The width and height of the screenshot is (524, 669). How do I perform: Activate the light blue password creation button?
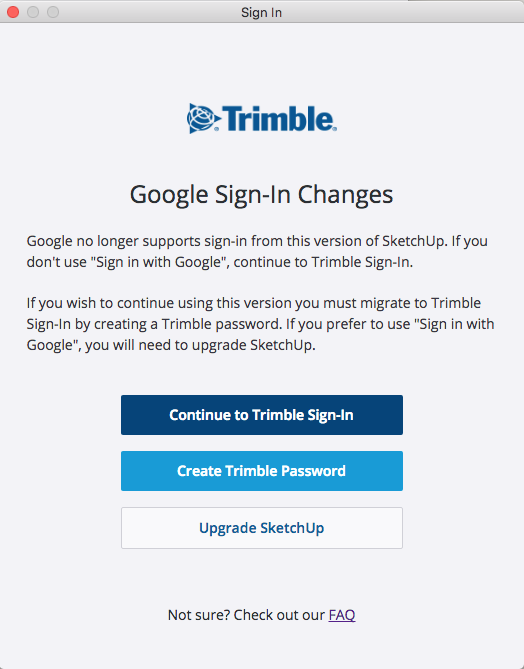click(x=262, y=471)
